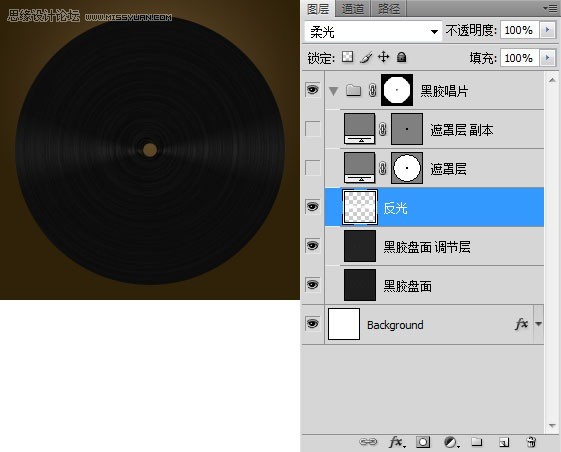Click the fill value field 100%
The image size is (561, 452).
pos(519,58)
